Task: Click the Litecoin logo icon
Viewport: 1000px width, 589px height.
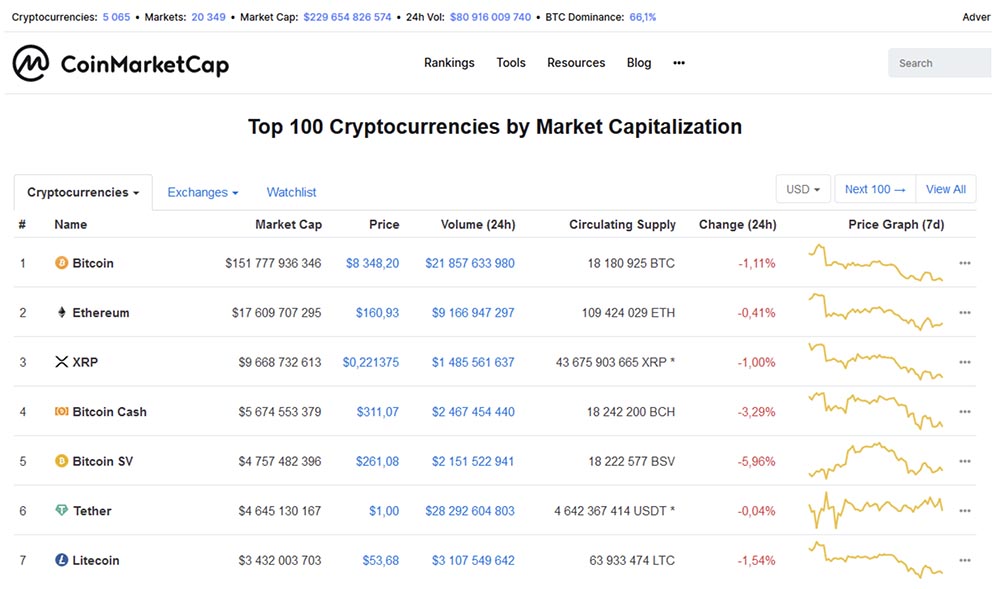Action: click(62, 560)
